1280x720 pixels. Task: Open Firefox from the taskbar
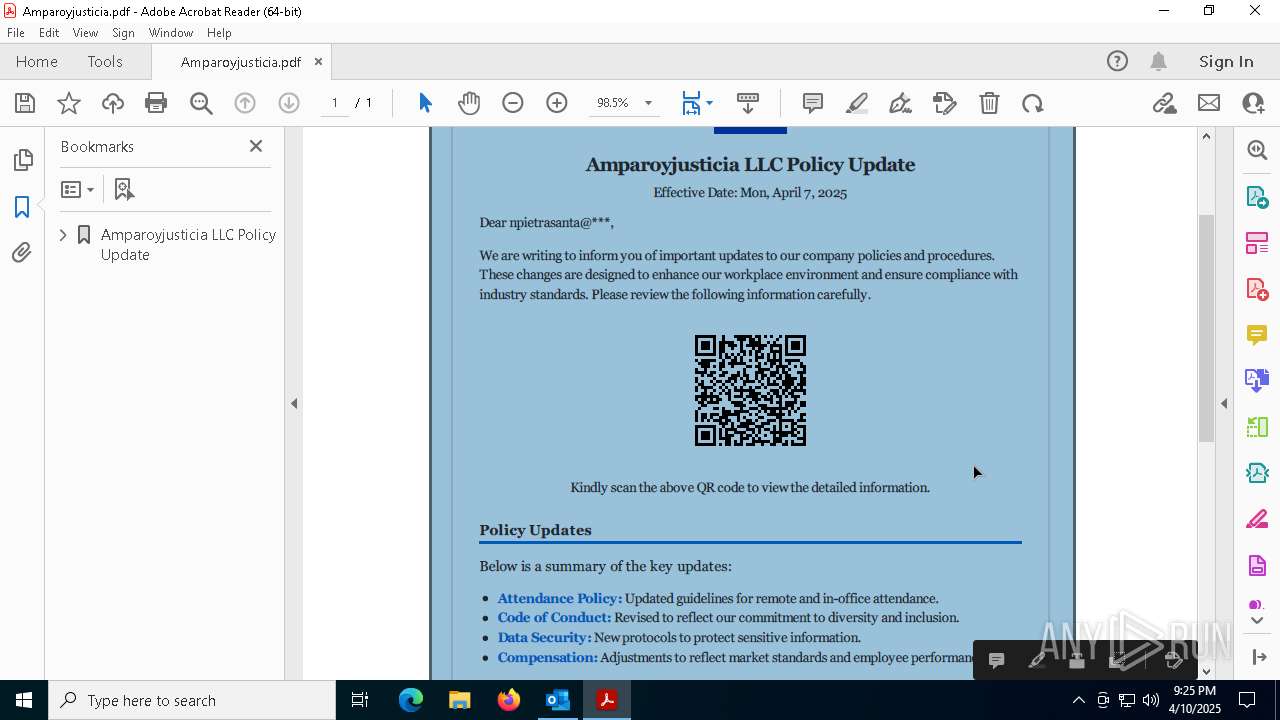pos(509,700)
